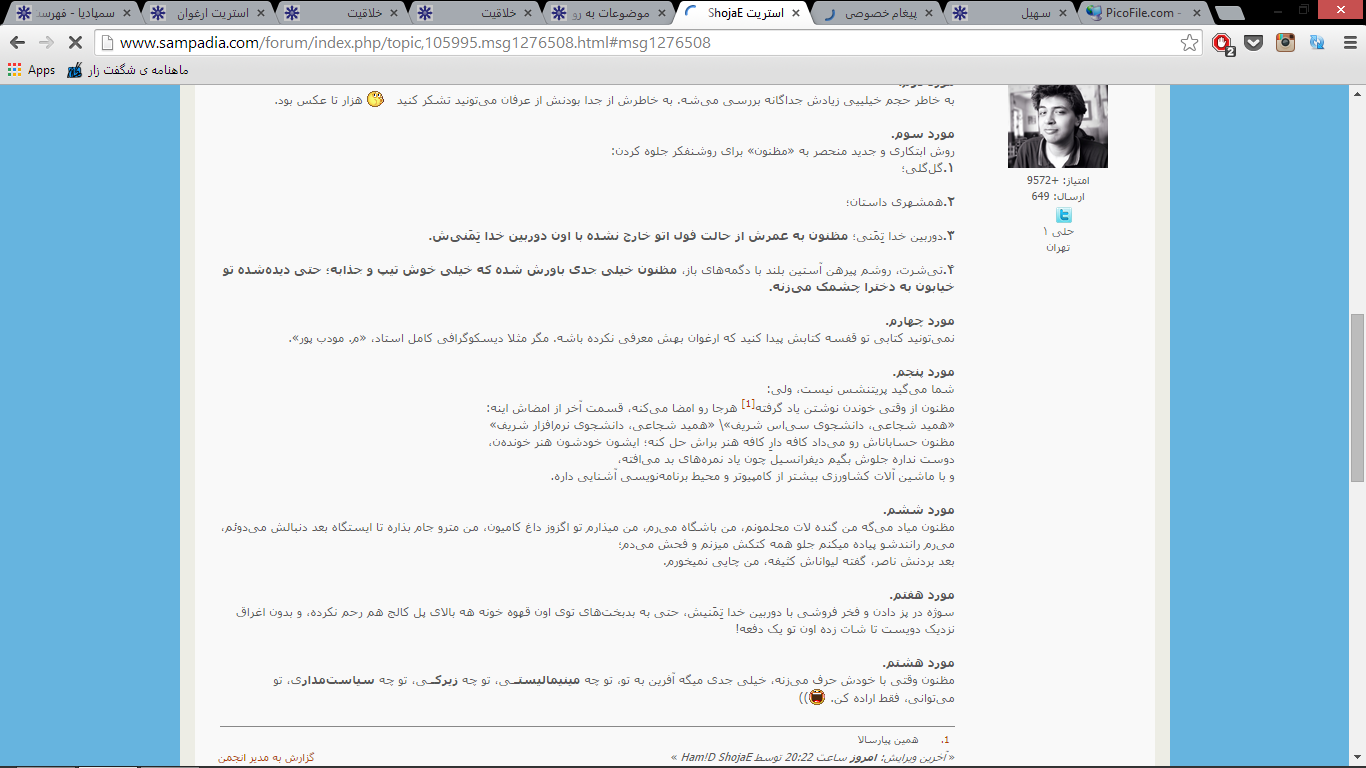Stop loading the page
1366x768 pixels.
(x=76, y=43)
